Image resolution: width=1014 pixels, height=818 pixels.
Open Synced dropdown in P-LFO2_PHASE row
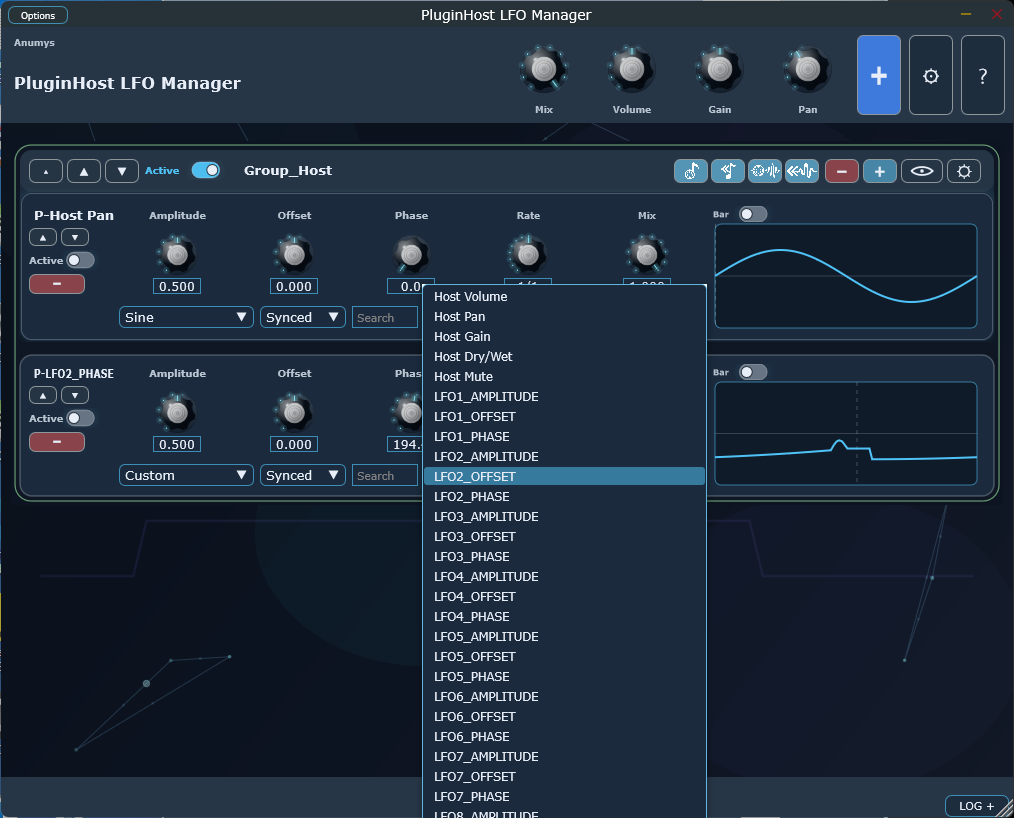[302, 475]
